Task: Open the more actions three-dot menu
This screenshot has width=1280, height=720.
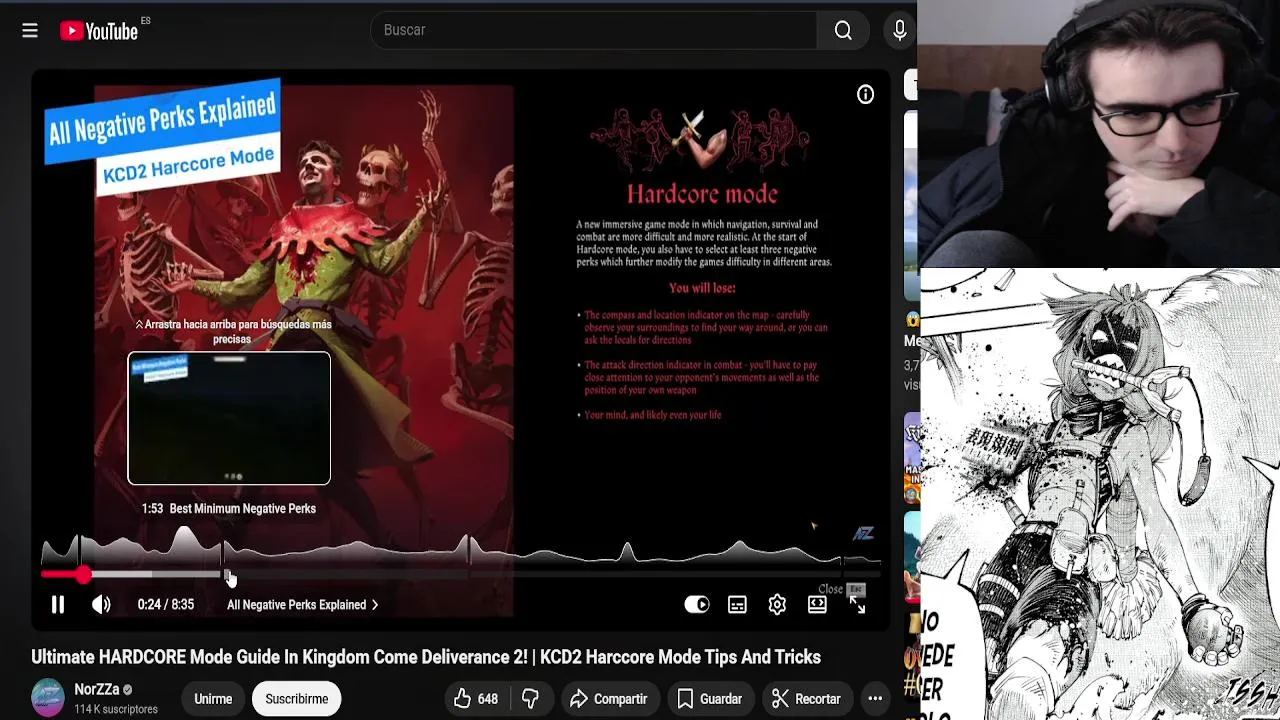Action: click(x=875, y=699)
